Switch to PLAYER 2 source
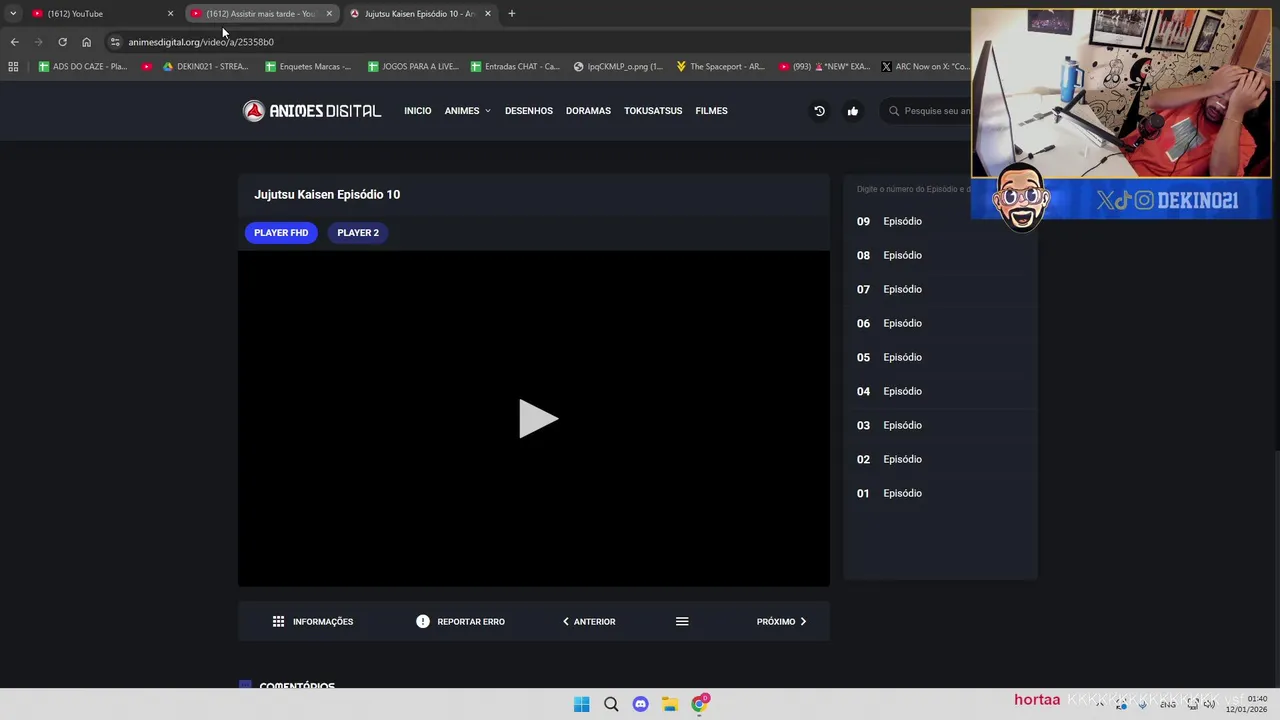Viewport: 1280px width, 720px height. 358,233
